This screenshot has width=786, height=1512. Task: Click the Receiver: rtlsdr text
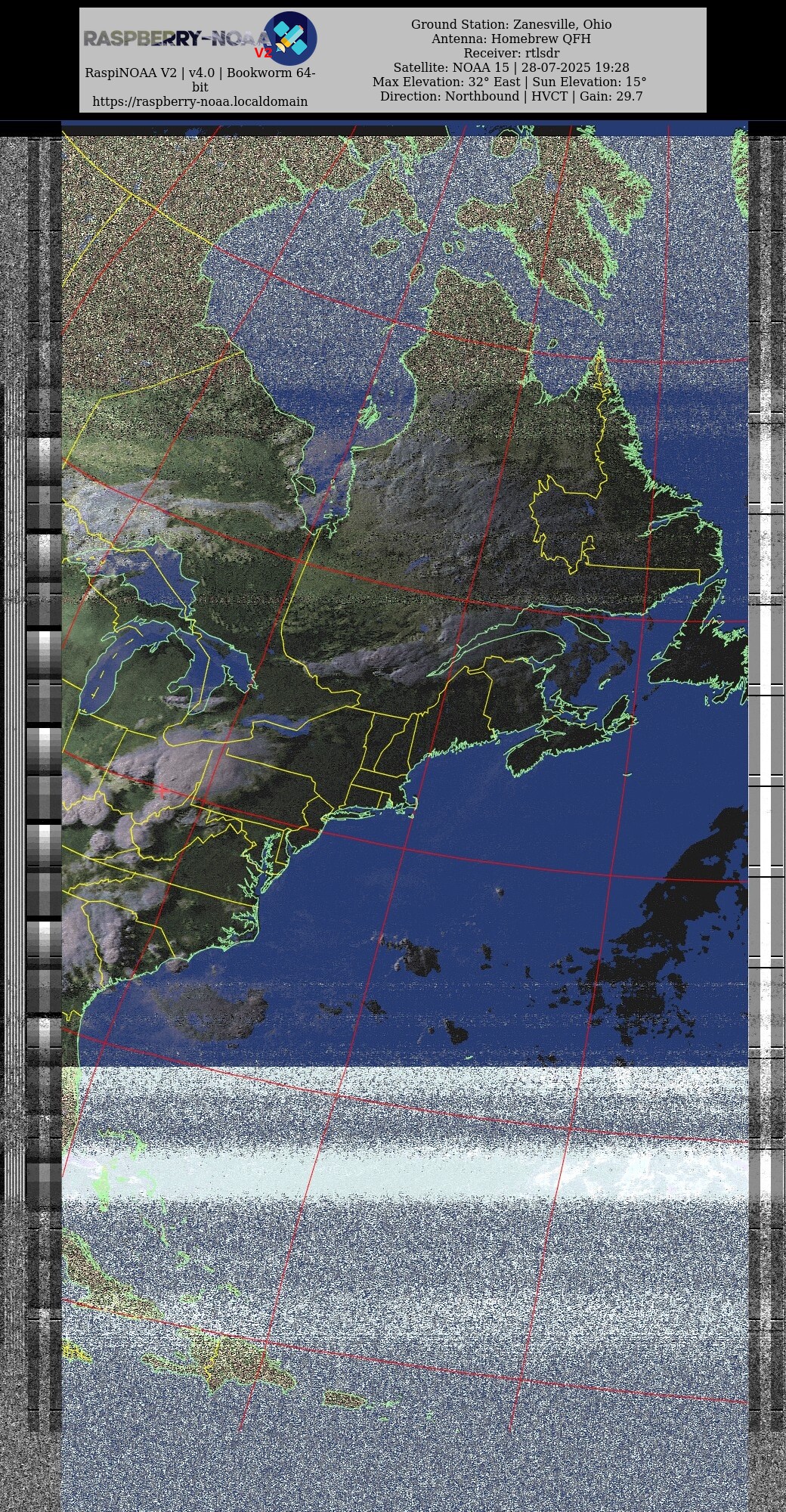[511, 53]
